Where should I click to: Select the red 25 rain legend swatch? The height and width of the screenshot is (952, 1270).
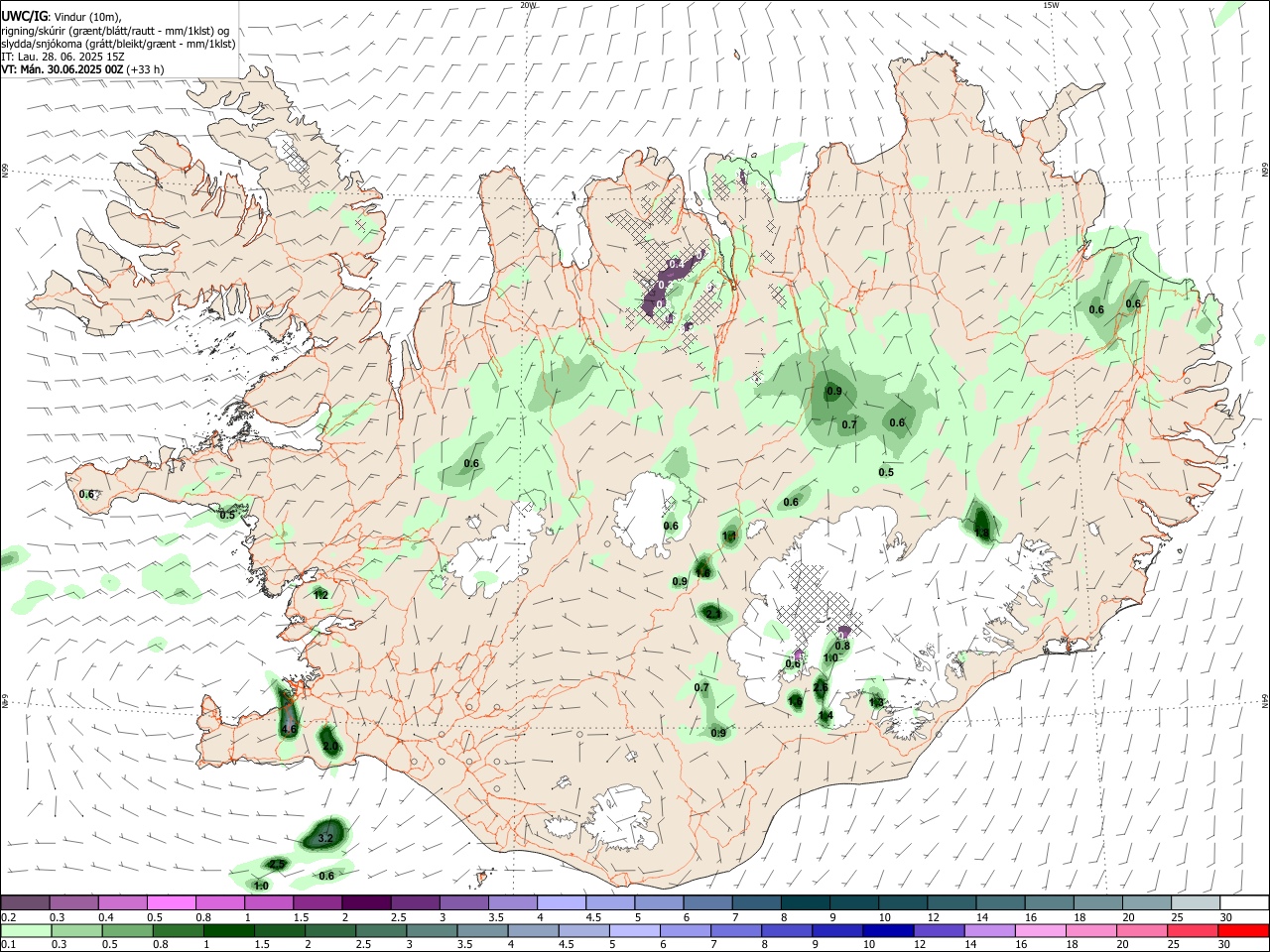coord(1194,930)
